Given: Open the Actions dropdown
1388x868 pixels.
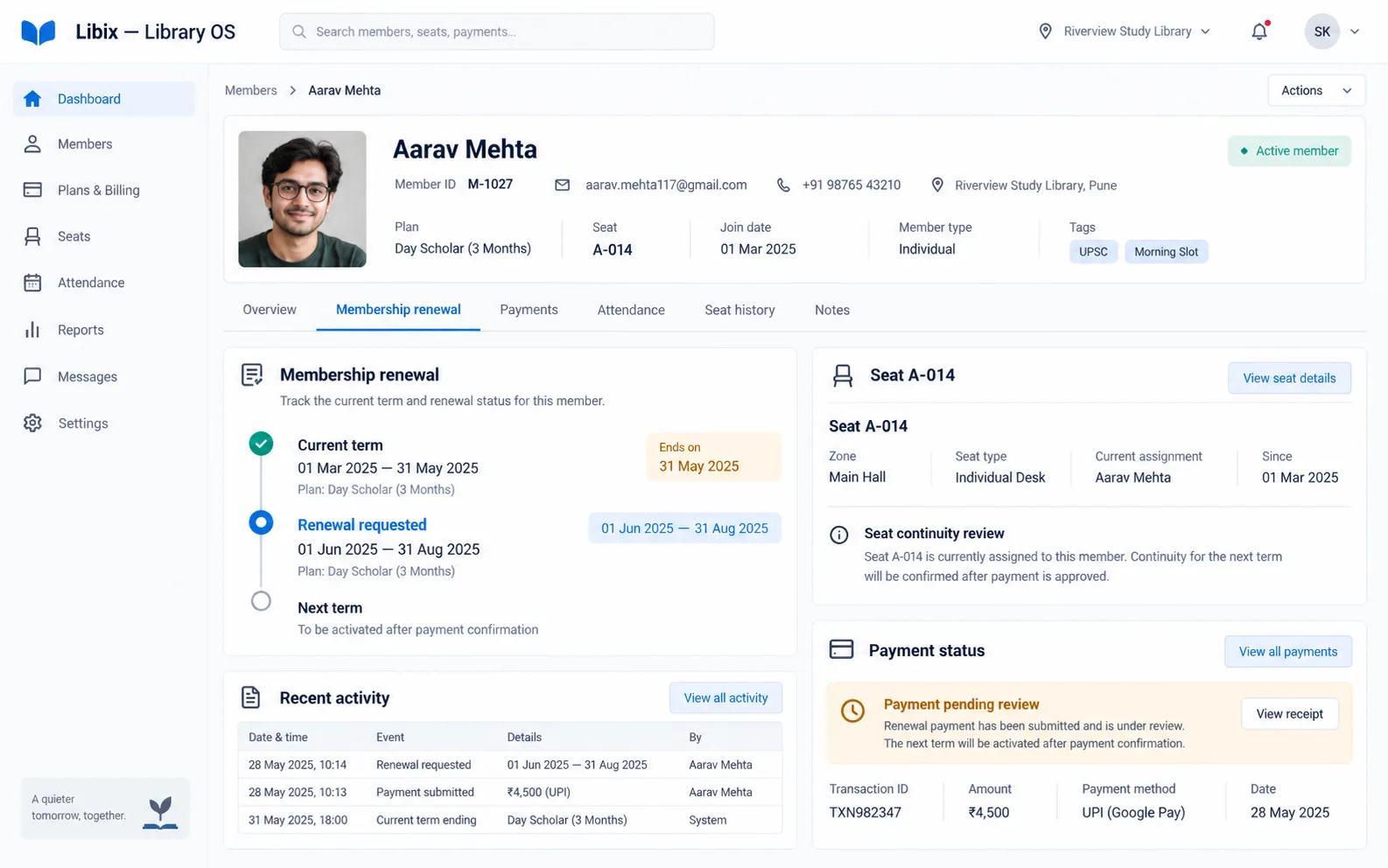Looking at the screenshot, I should pyautogui.click(x=1316, y=90).
